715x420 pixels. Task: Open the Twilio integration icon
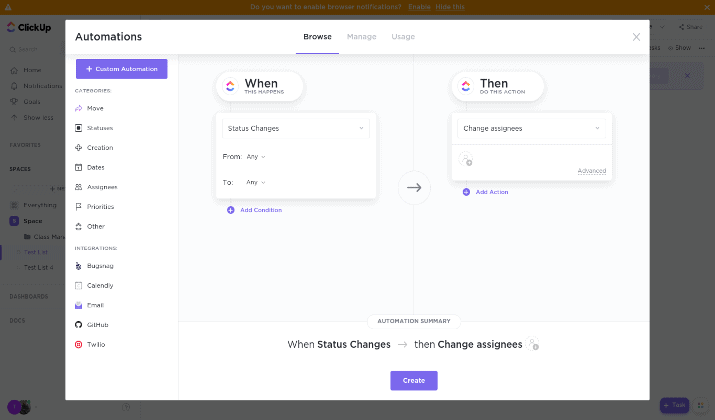[78, 344]
